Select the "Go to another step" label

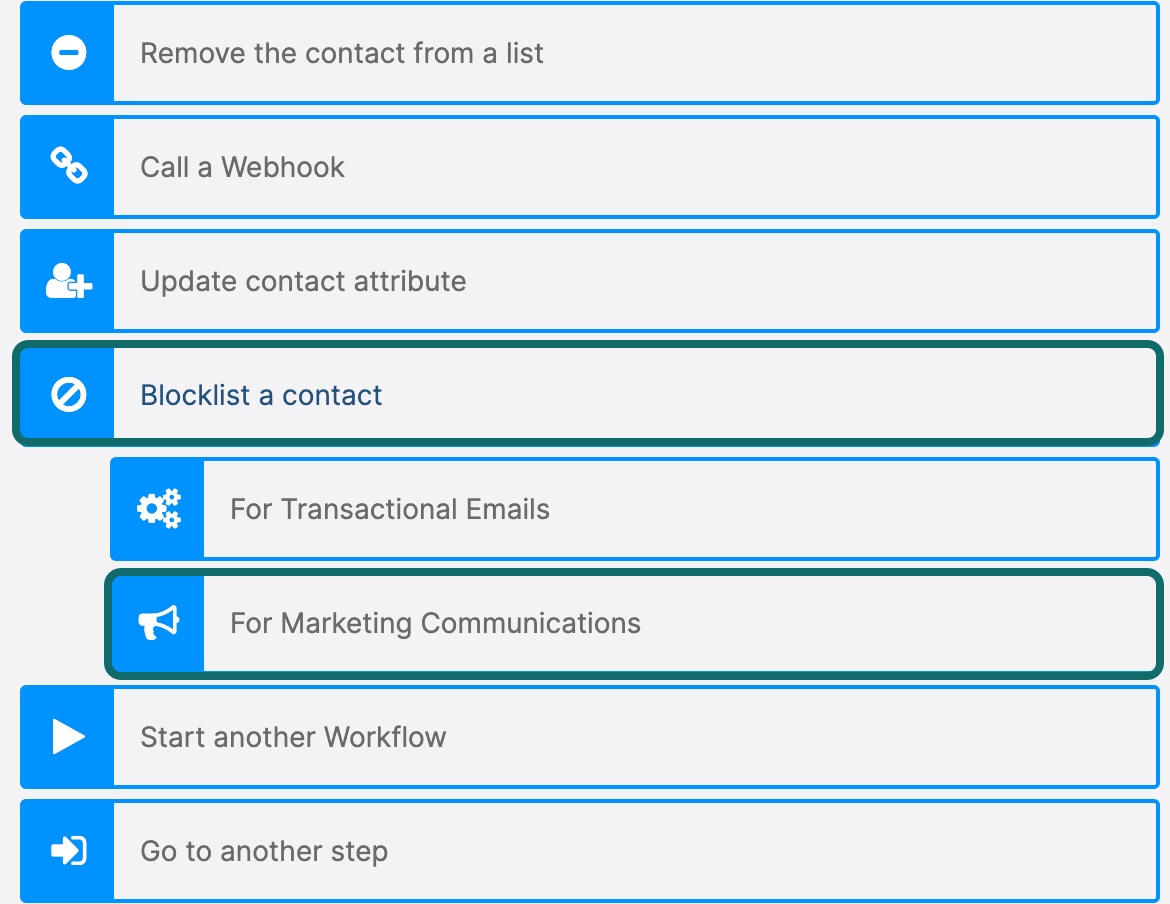coord(264,851)
